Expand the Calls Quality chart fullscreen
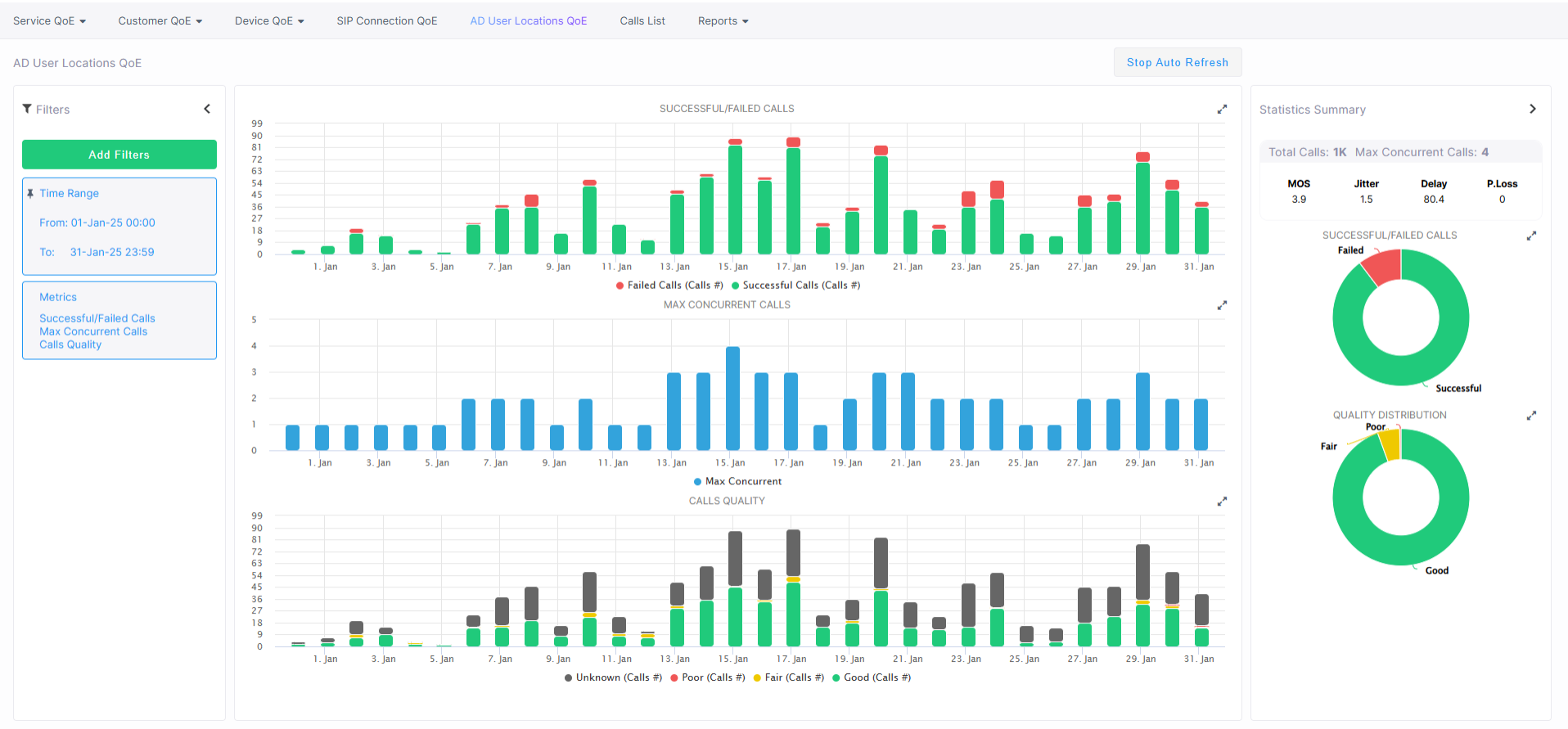Screen dimensions: 1568x729 (1222, 502)
